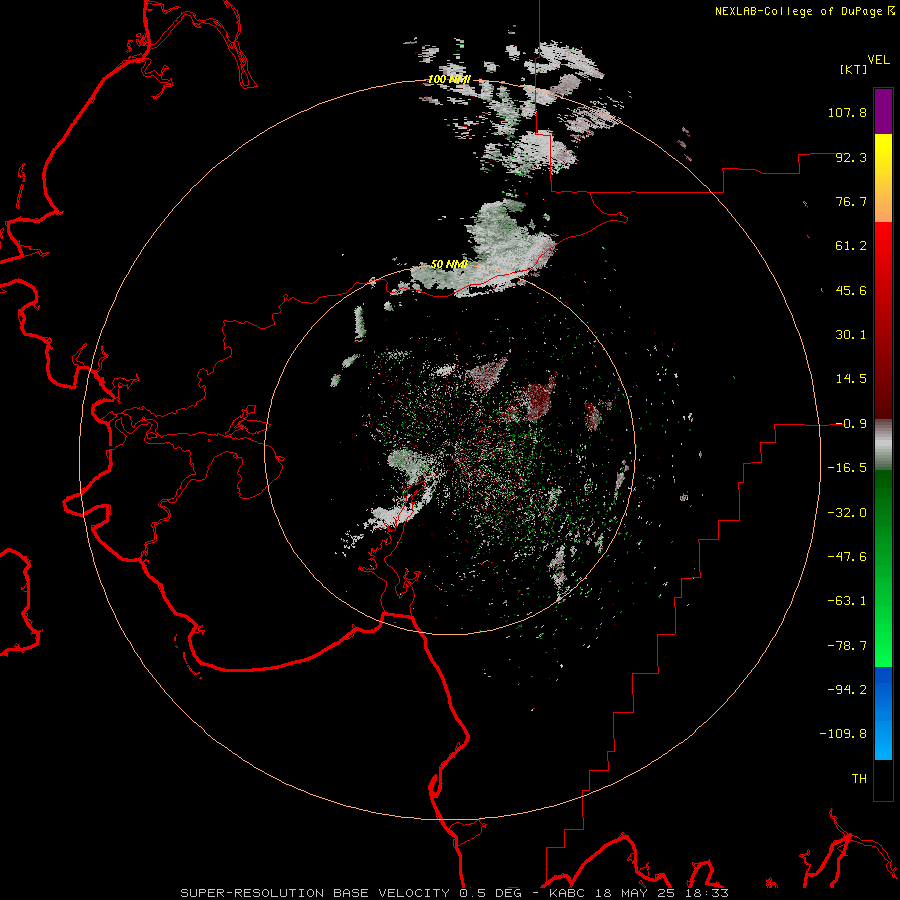Click the 50 NMI range ring label
This screenshot has height=900, width=900.
449,265
